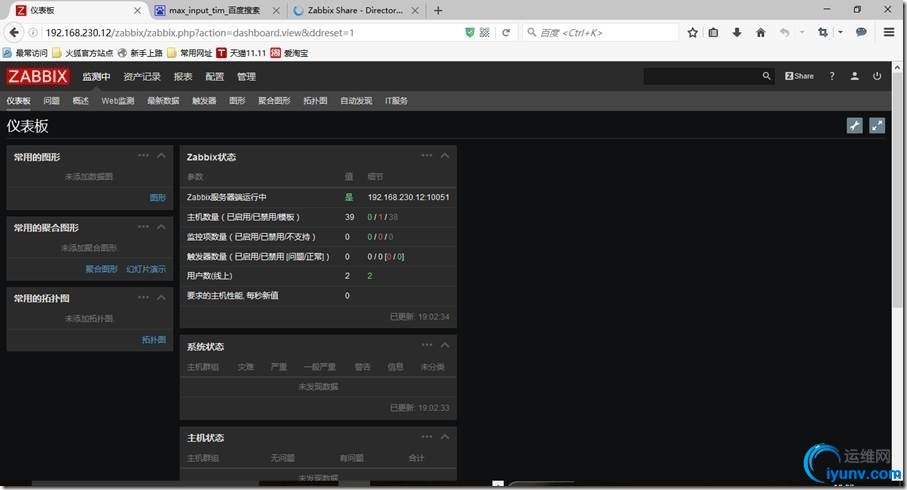
Task: Select the 最新数据 submenu tab
Action: 163,101
